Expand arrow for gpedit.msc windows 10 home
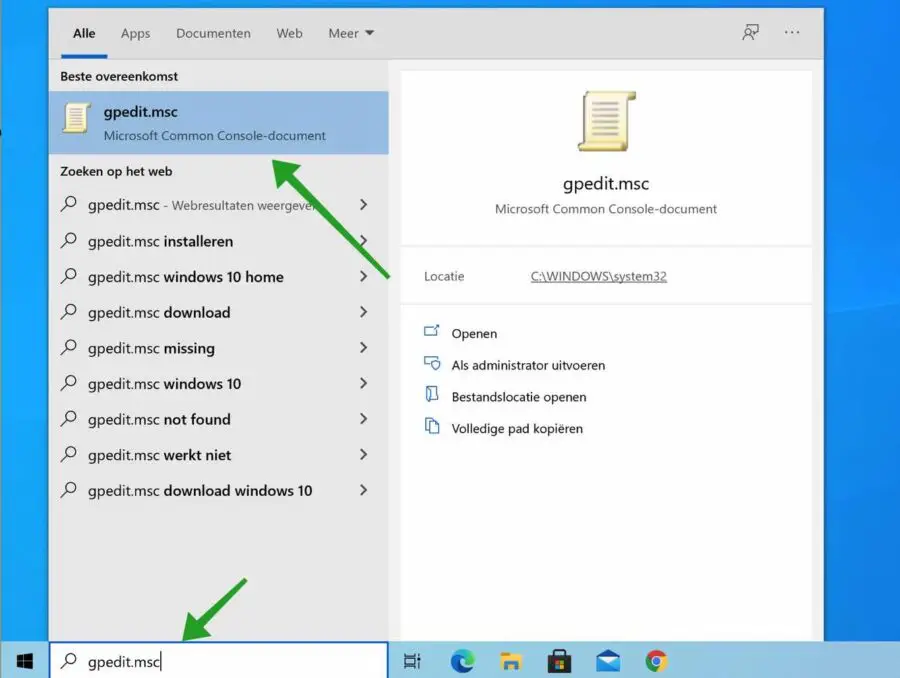The width and height of the screenshot is (900, 678). (x=363, y=276)
